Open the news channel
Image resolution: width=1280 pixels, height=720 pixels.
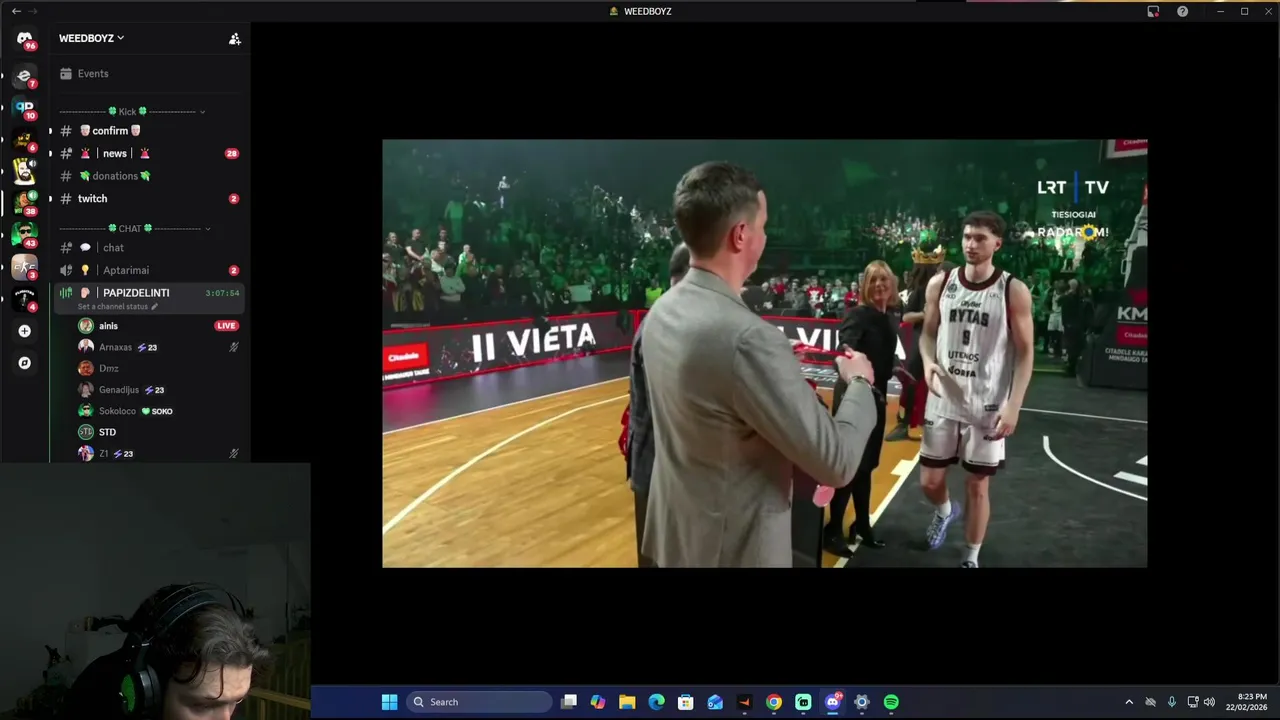click(x=147, y=153)
